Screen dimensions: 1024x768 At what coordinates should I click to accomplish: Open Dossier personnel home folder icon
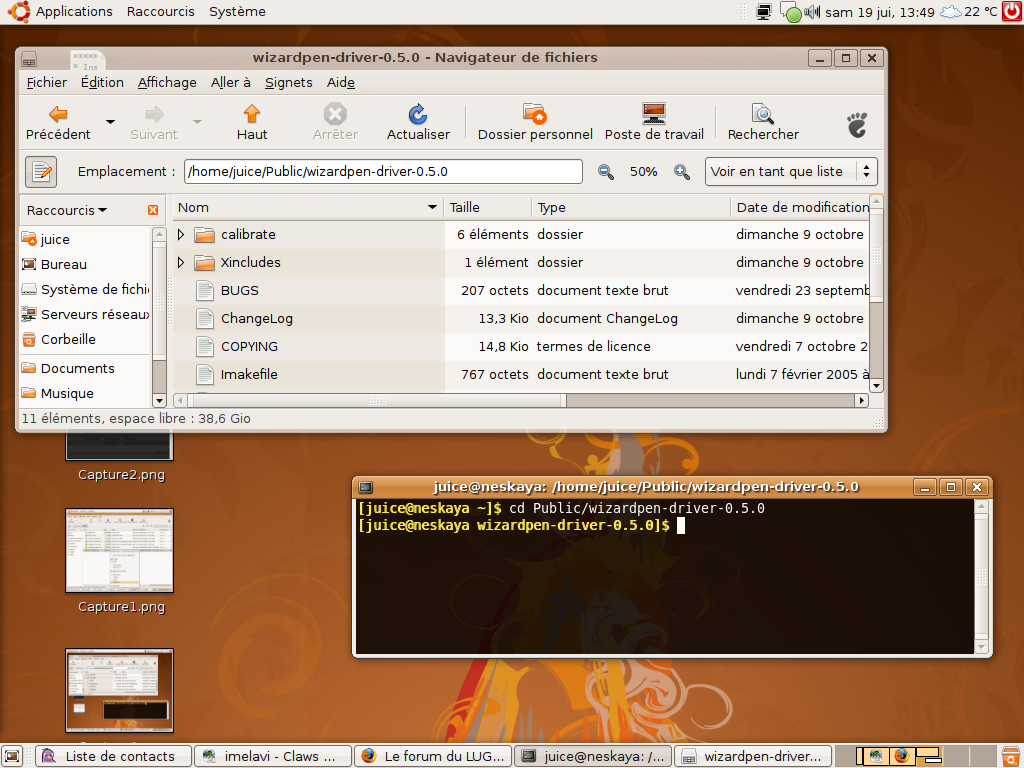tap(535, 114)
